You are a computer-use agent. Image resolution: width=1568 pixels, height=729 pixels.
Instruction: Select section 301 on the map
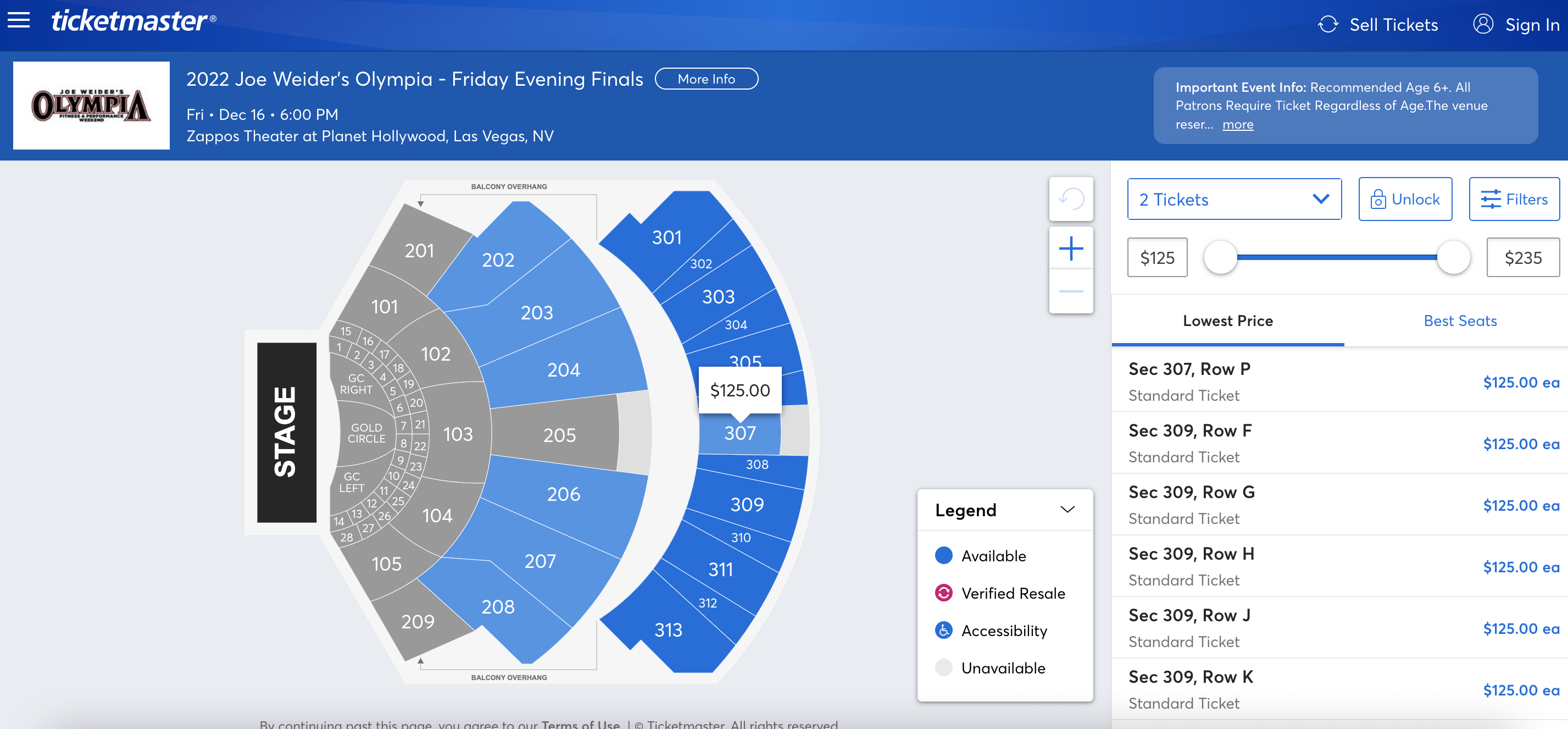(x=666, y=238)
